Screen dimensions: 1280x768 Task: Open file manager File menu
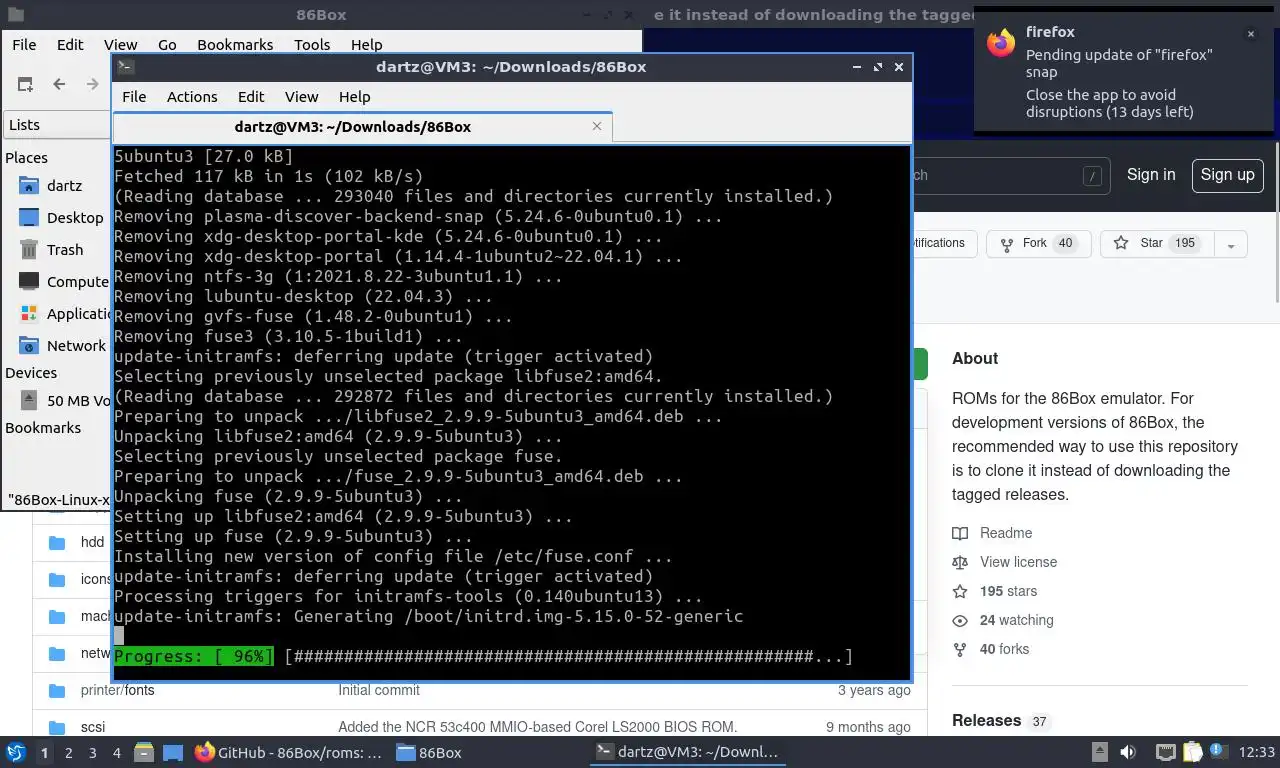coord(24,44)
